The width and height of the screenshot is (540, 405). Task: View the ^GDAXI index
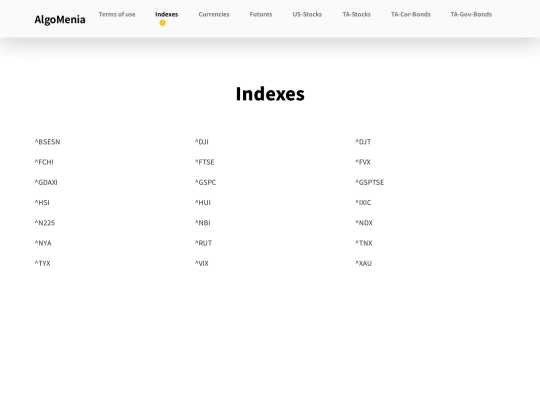(x=46, y=183)
